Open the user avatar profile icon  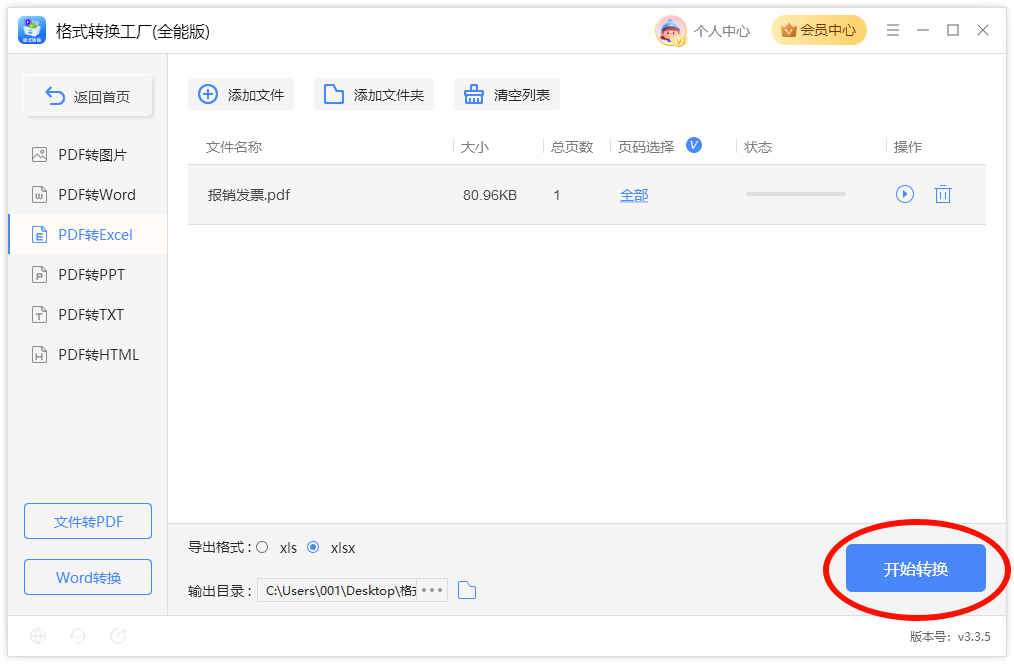671,30
